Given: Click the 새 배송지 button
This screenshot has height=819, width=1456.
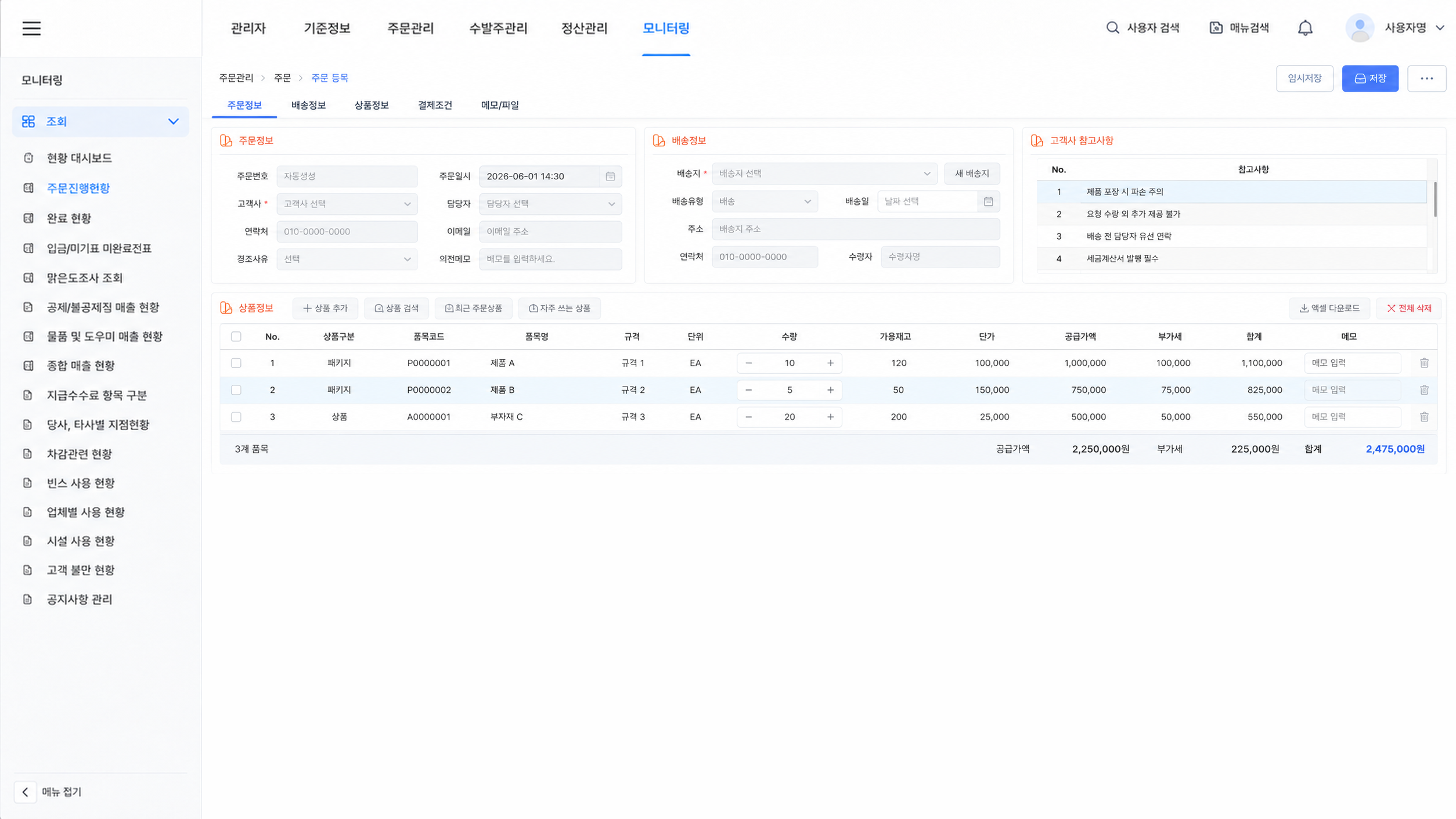Looking at the screenshot, I should [x=972, y=174].
